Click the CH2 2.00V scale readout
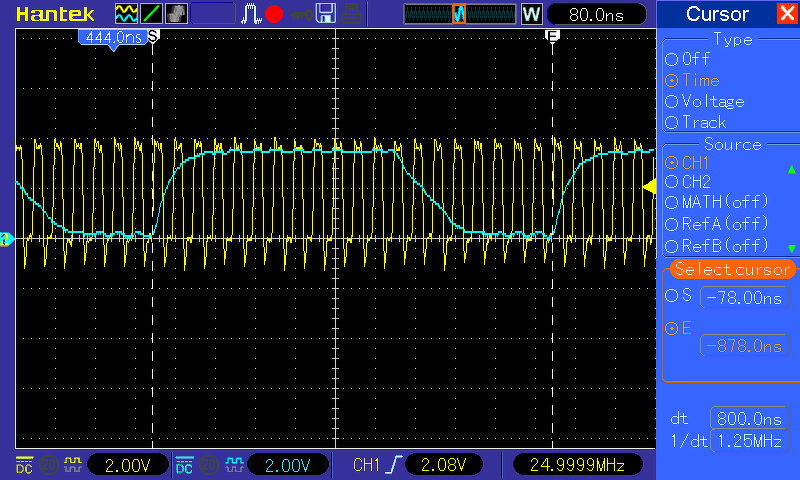The height and width of the screenshot is (480, 800). [x=288, y=465]
